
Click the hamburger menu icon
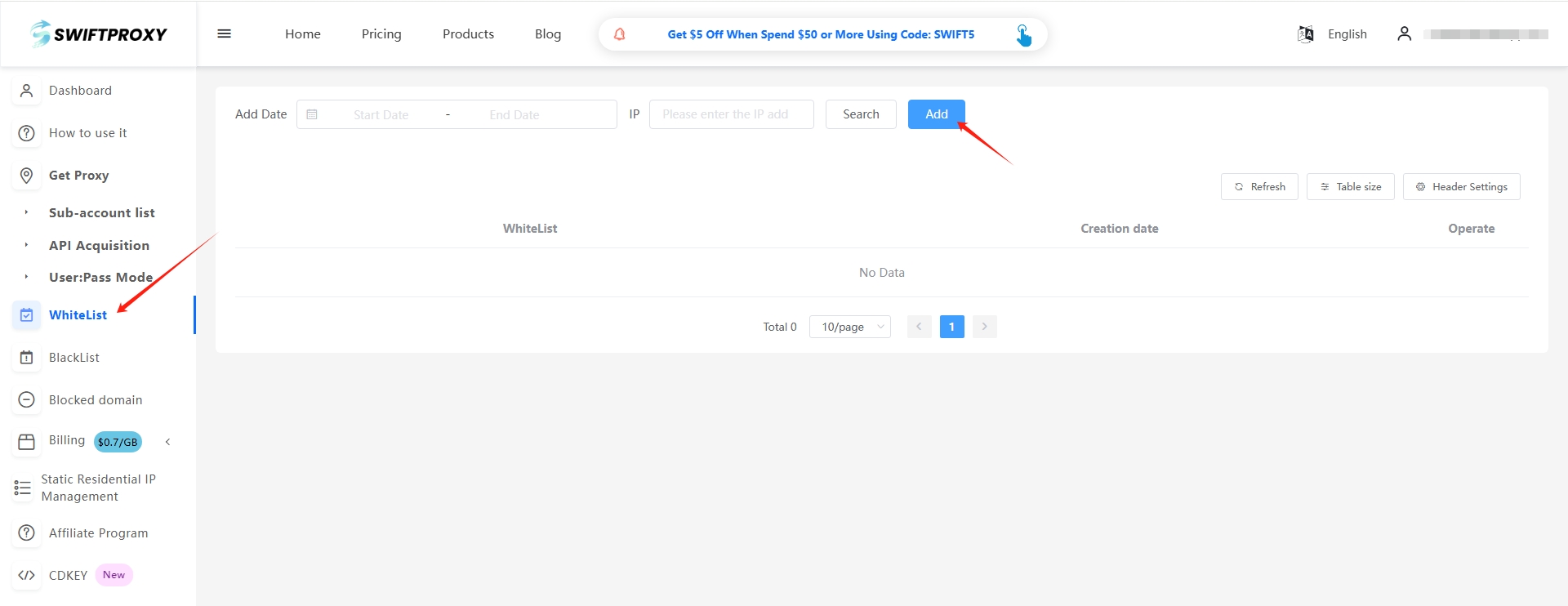click(x=224, y=34)
